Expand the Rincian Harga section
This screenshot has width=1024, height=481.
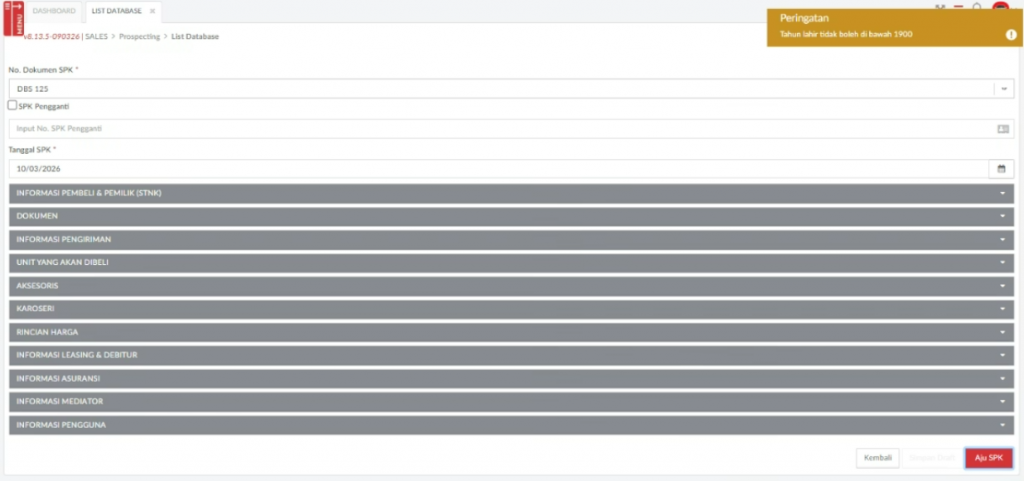[511, 331]
